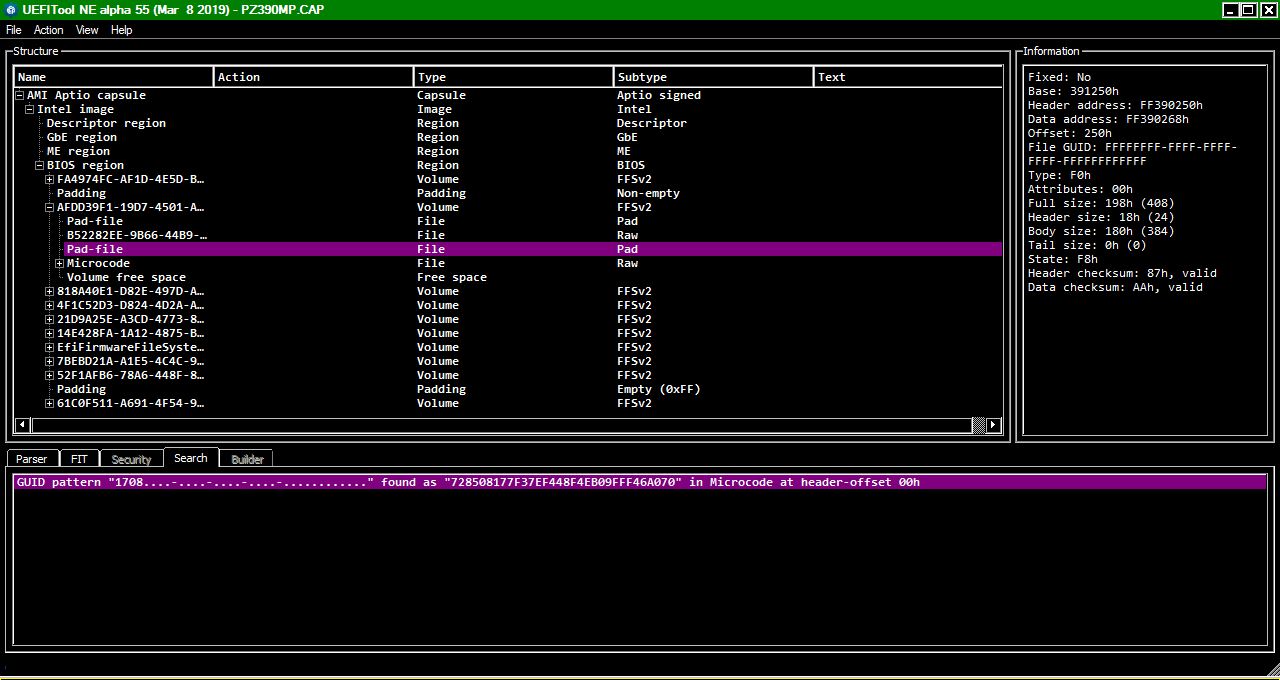1280x680 pixels.
Task: Switch to the Search tab
Action: 190,458
